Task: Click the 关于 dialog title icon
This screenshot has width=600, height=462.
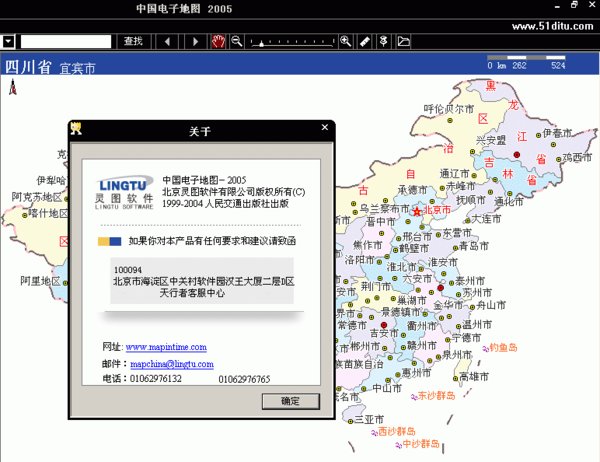Action: pyautogui.click(x=76, y=128)
